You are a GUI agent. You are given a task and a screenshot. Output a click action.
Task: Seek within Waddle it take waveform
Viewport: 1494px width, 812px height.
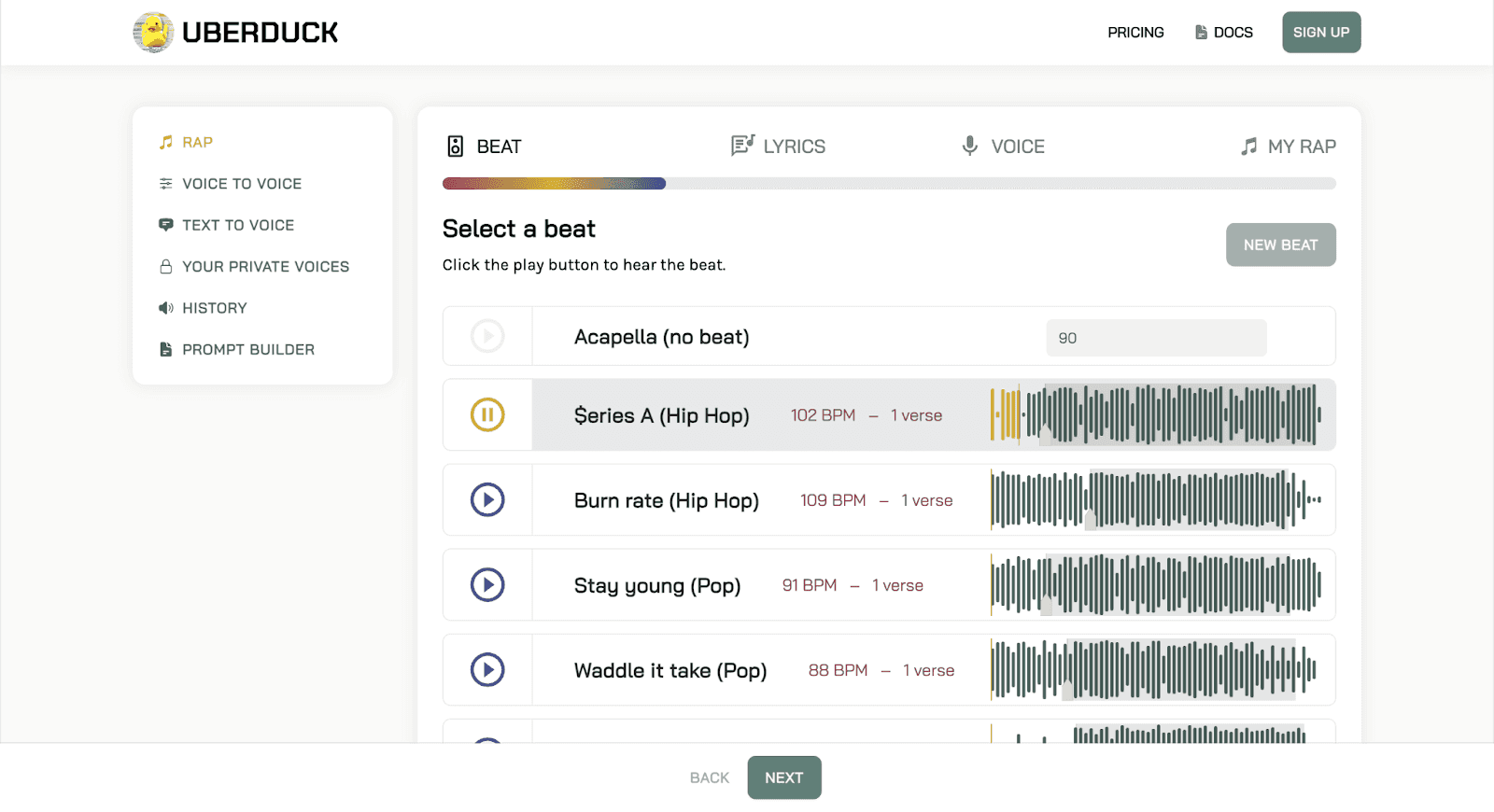(1154, 669)
